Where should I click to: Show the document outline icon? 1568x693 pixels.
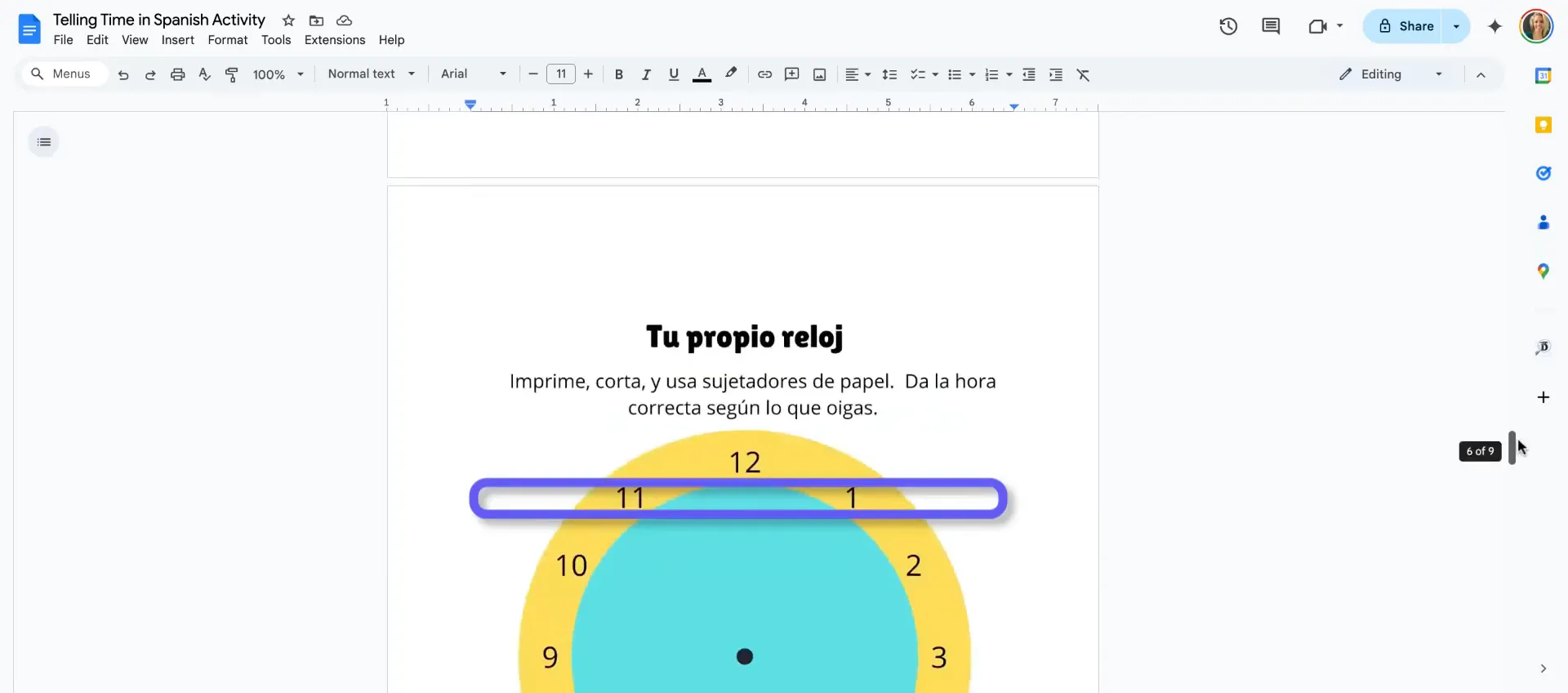44,142
